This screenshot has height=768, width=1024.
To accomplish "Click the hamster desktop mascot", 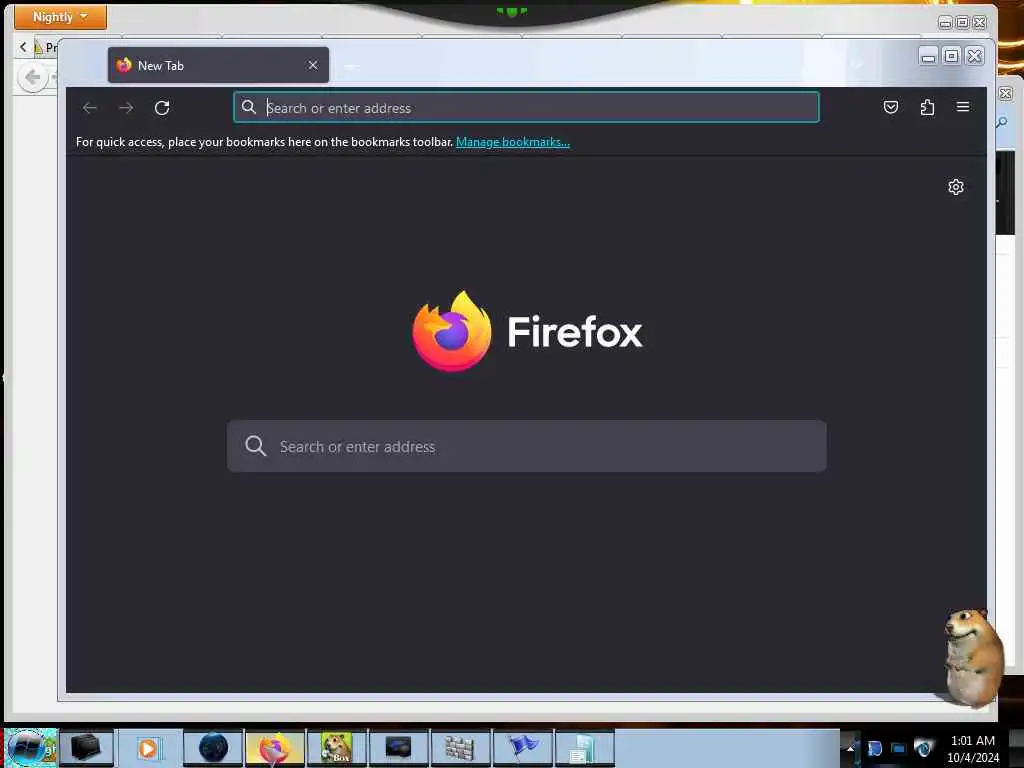I will pyautogui.click(x=972, y=658).
